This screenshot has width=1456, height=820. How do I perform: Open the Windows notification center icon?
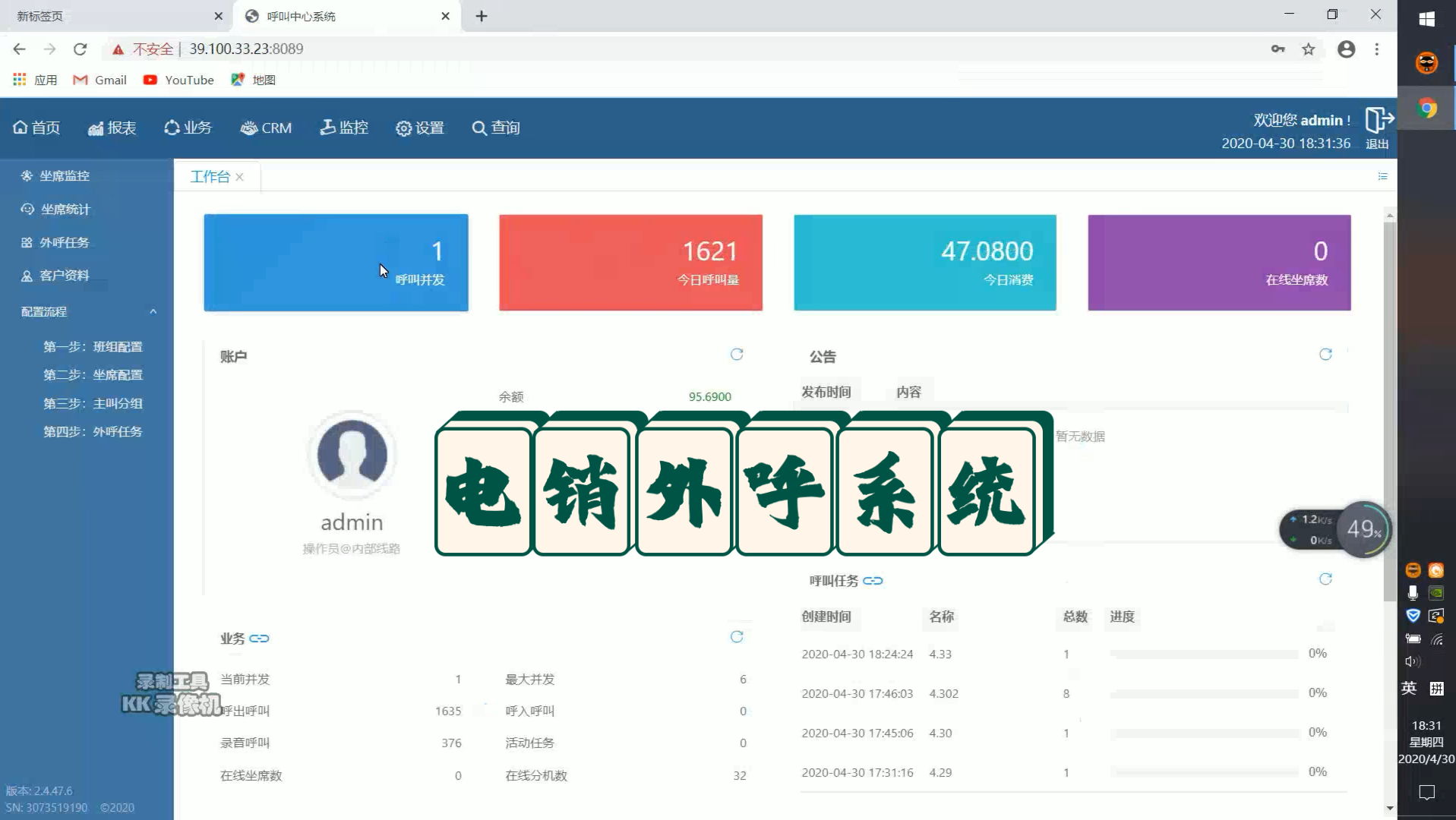click(1426, 793)
